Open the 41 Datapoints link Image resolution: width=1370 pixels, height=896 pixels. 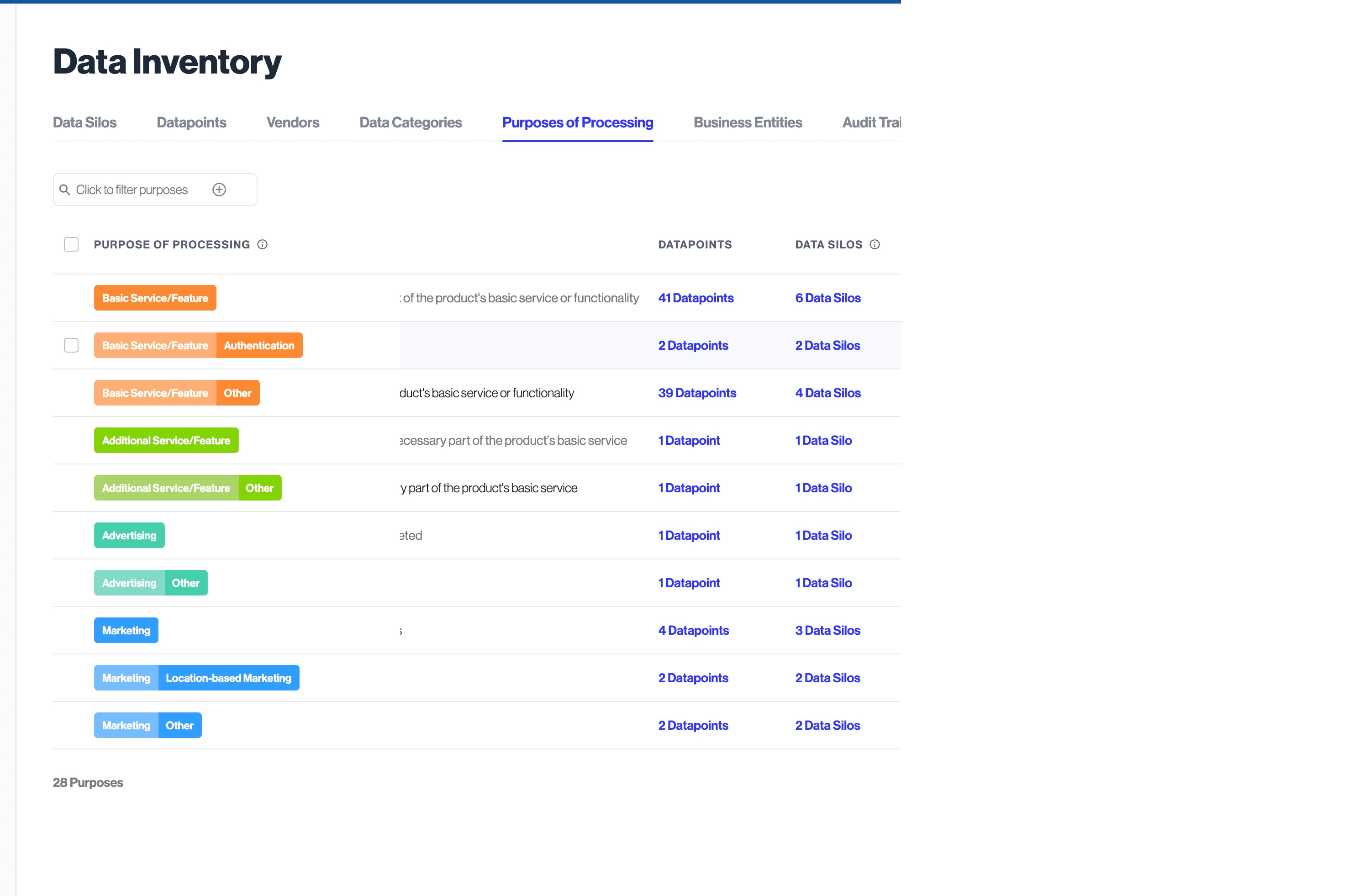pos(696,298)
